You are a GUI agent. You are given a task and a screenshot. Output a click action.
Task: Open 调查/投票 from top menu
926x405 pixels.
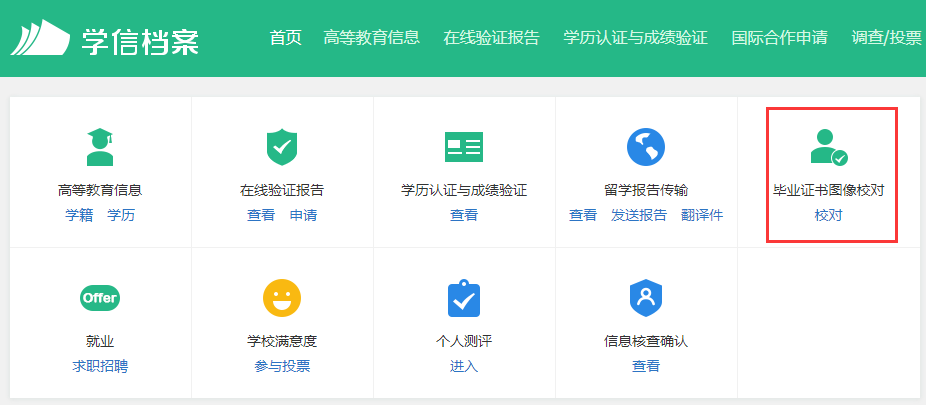[x=886, y=38]
